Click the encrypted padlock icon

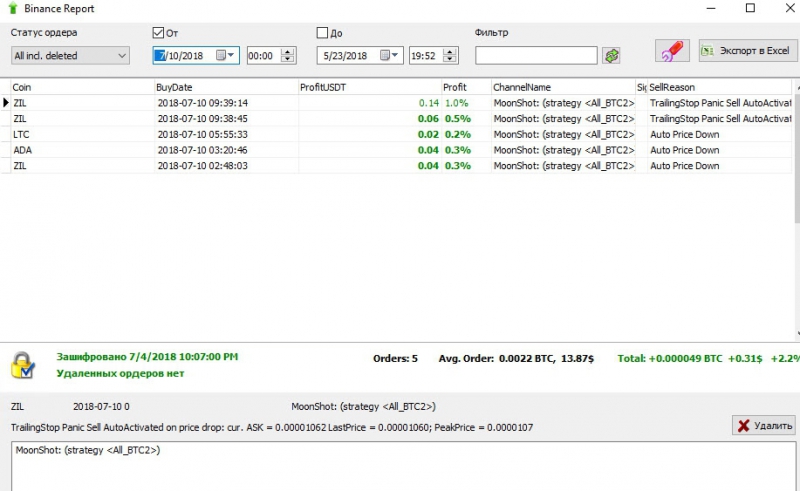[x=22, y=365]
